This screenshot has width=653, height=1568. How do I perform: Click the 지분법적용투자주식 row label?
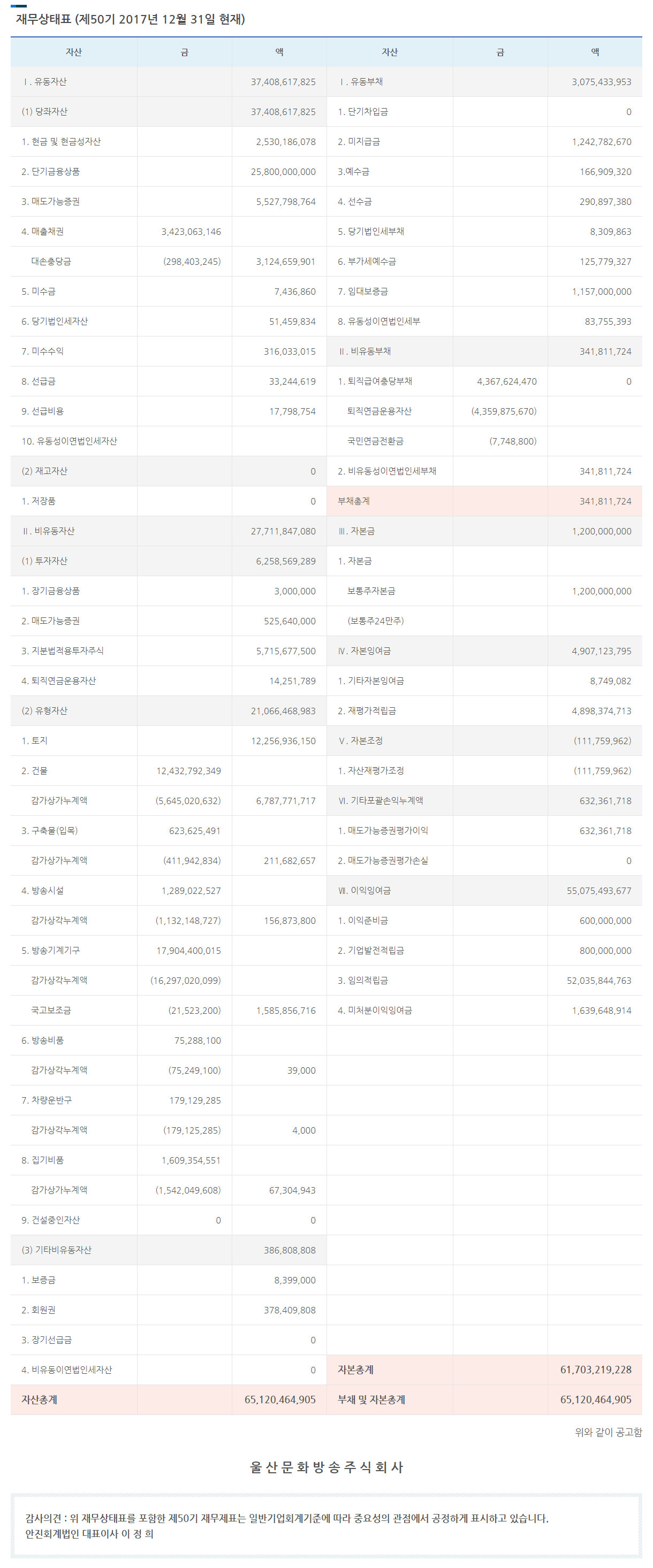pyautogui.click(x=62, y=651)
